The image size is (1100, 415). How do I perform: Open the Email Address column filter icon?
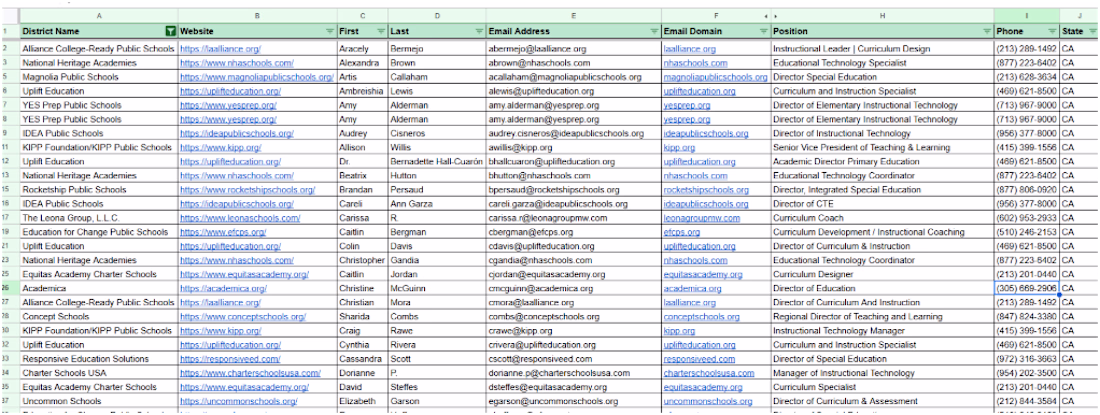[x=654, y=32]
